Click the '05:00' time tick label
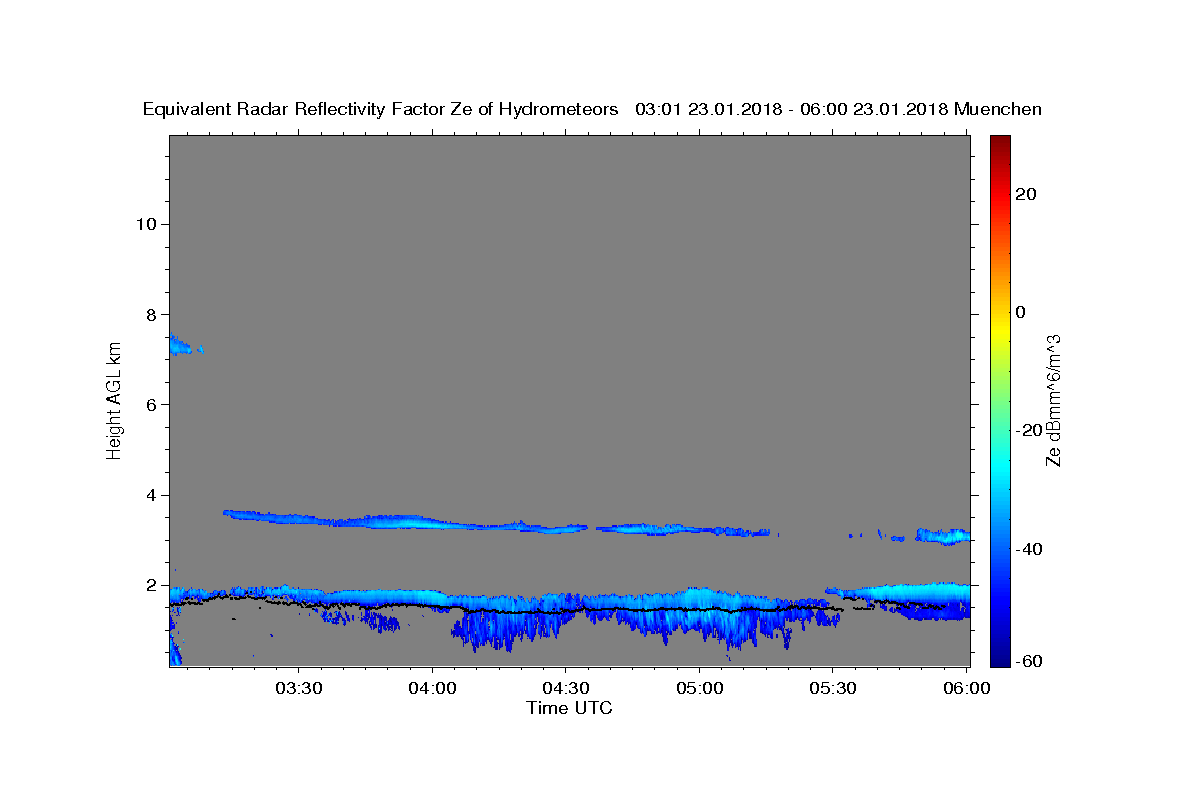The width and height of the screenshot is (1200, 800). (x=699, y=689)
